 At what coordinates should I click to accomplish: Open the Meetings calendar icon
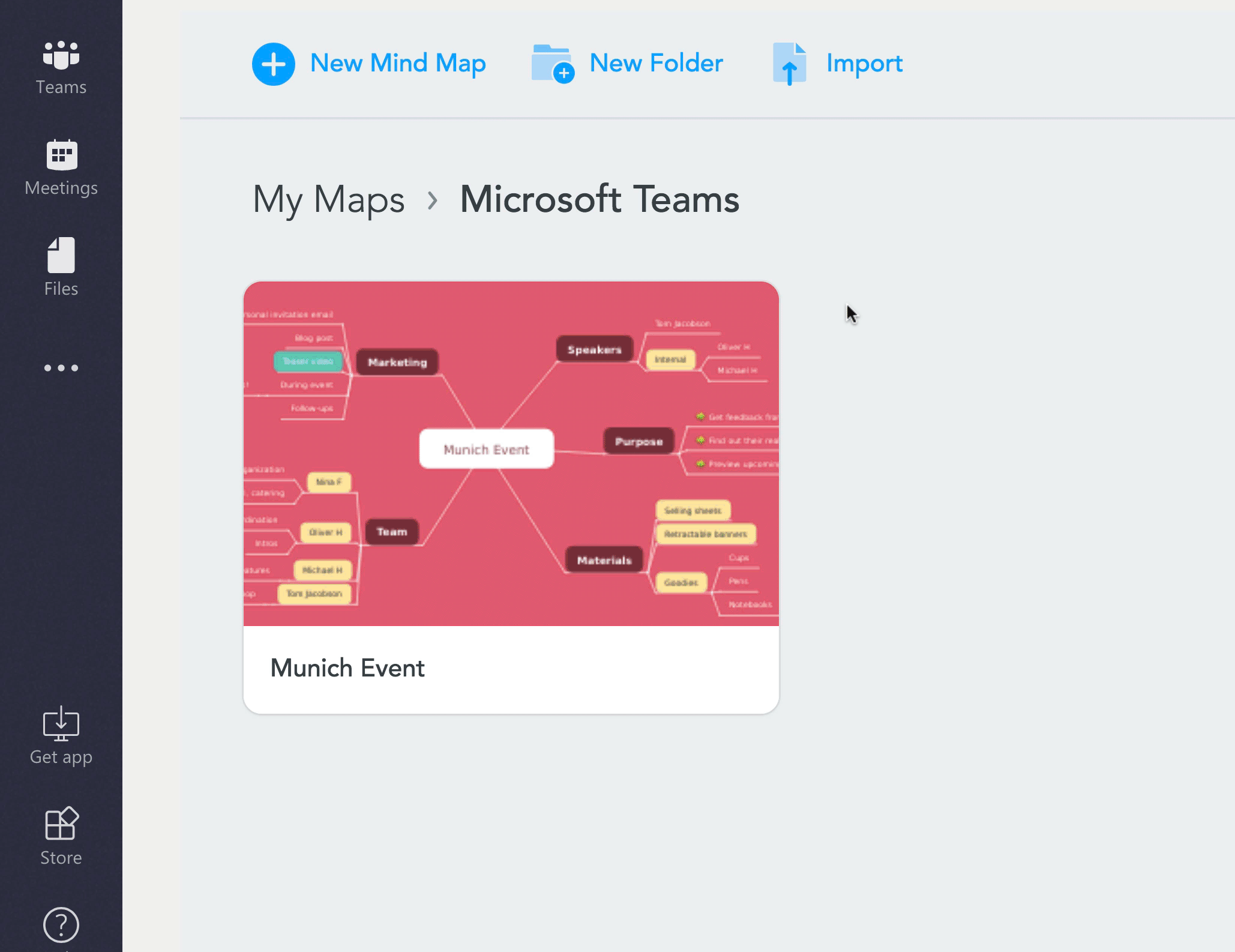point(61,155)
